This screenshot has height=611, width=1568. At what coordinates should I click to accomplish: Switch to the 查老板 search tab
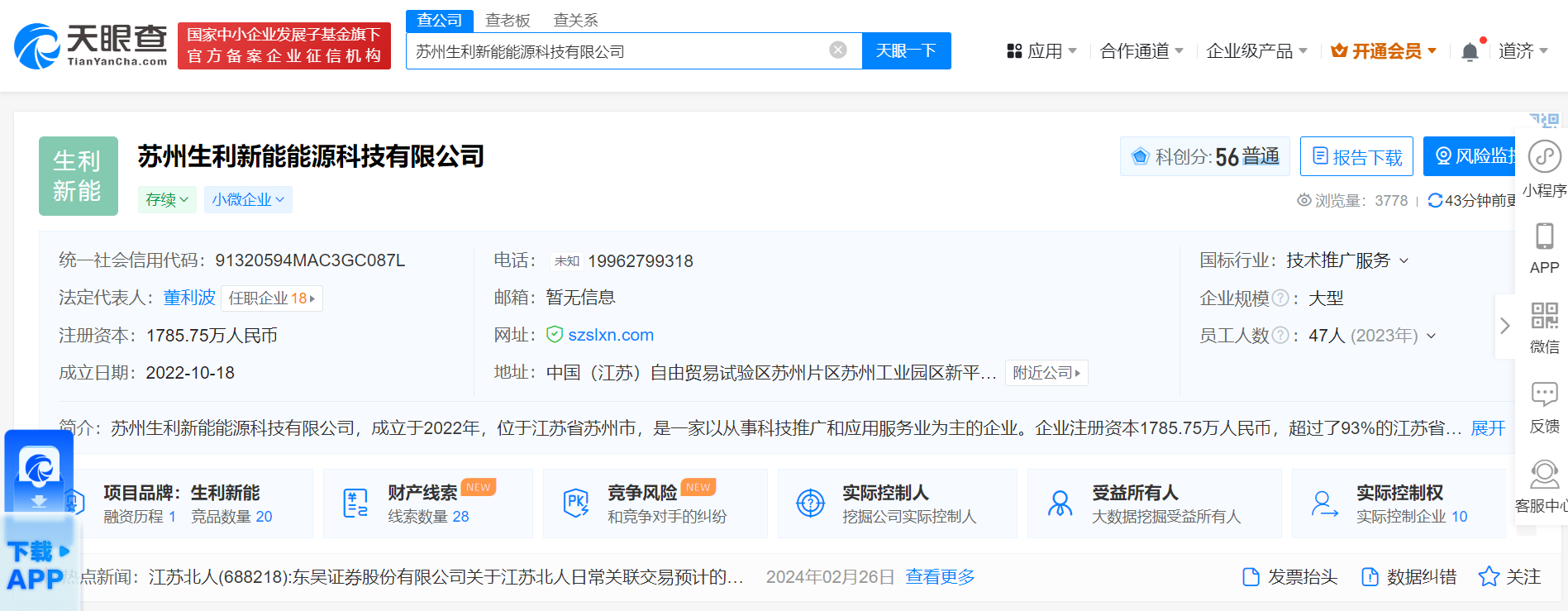(508, 20)
